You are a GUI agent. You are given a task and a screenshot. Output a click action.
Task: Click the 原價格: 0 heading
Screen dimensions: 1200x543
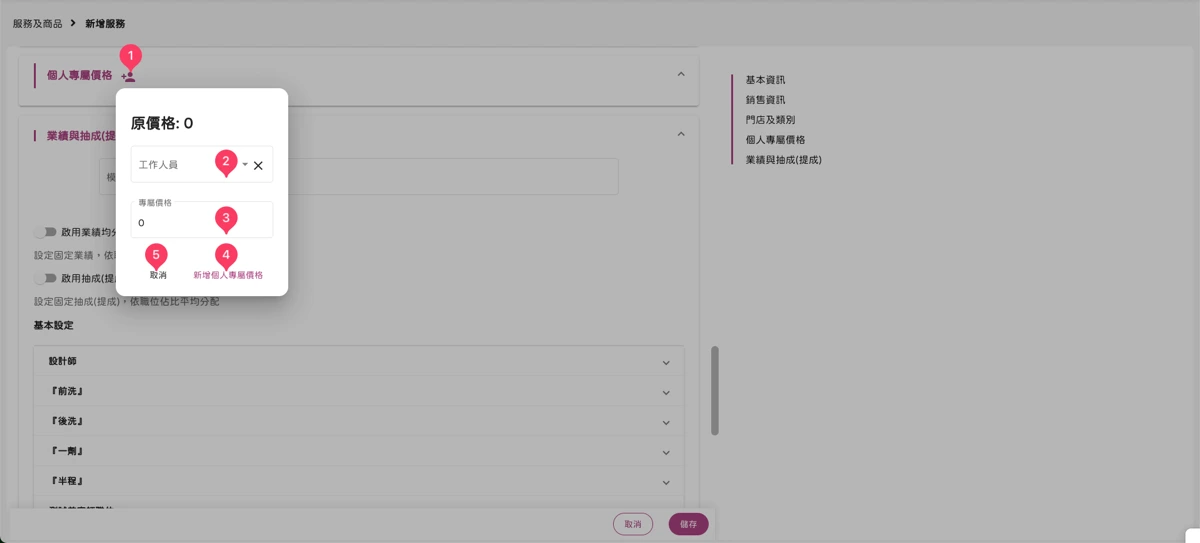click(162, 123)
